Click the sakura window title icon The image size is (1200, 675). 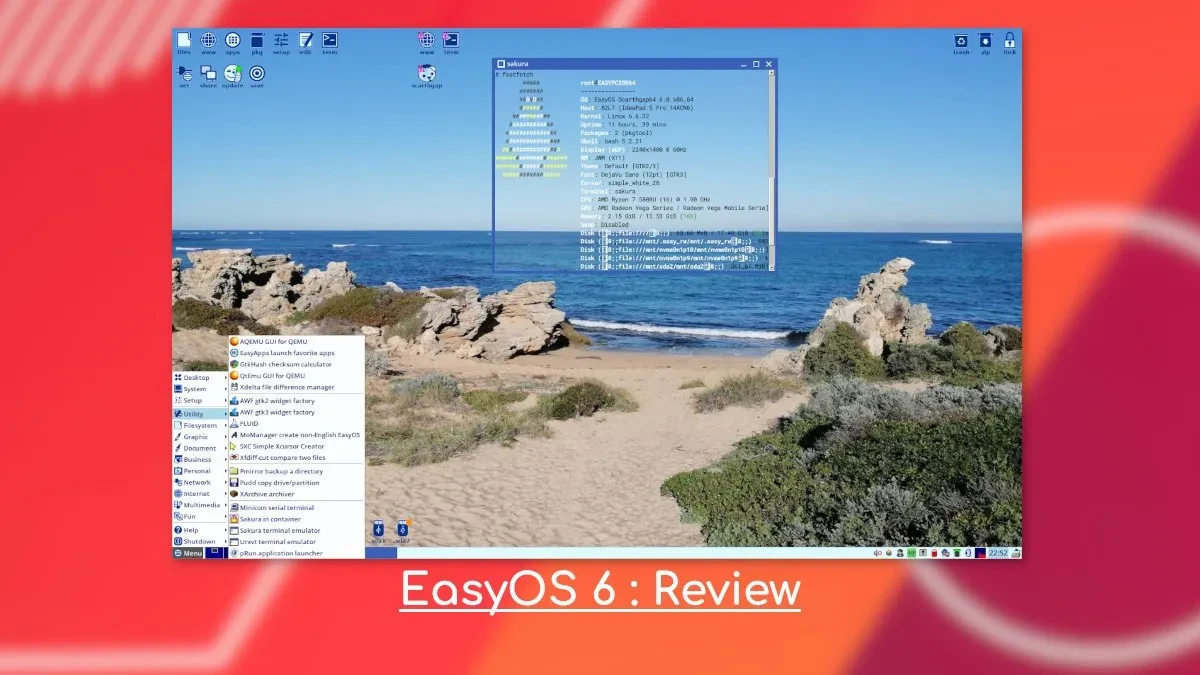click(x=501, y=63)
